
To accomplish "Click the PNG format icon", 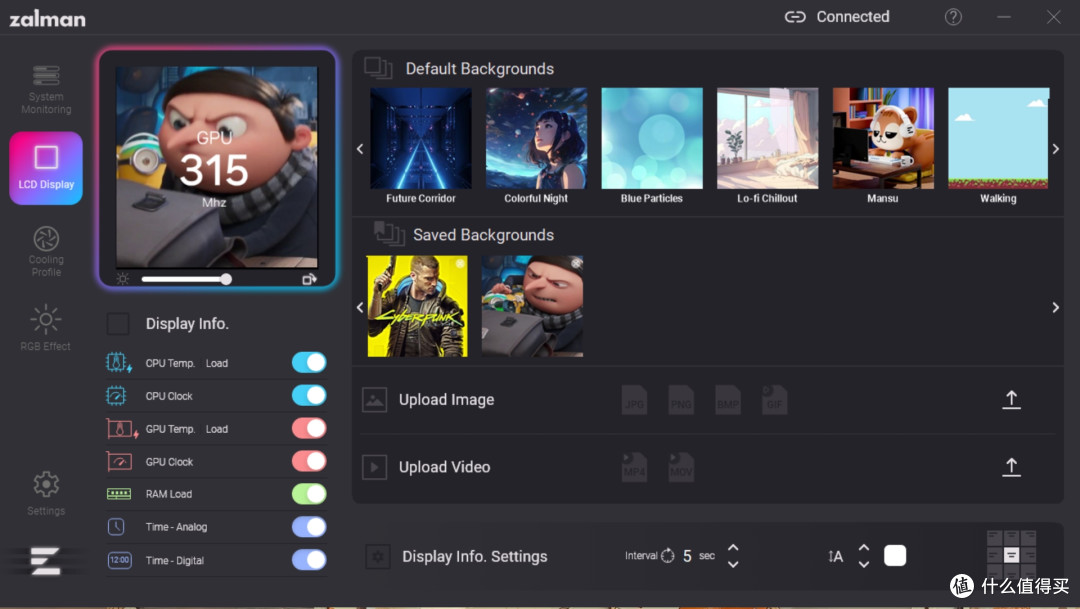I will tap(681, 400).
